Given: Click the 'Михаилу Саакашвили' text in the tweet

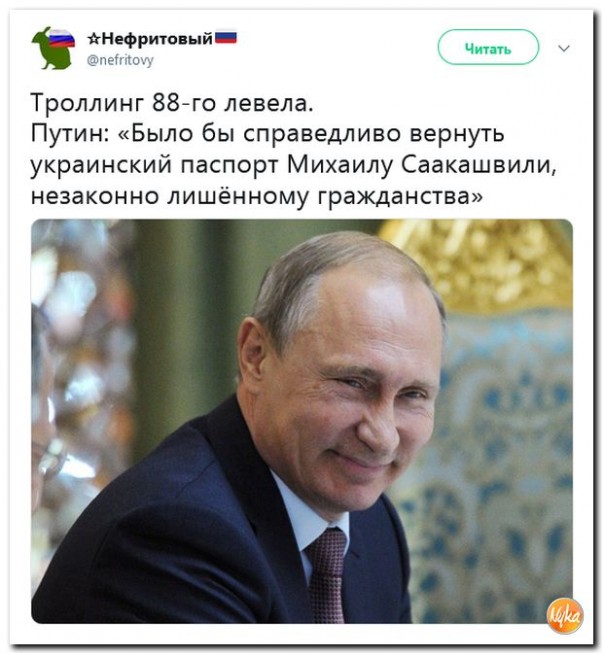Looking at the screenshot, I should 421,165.
